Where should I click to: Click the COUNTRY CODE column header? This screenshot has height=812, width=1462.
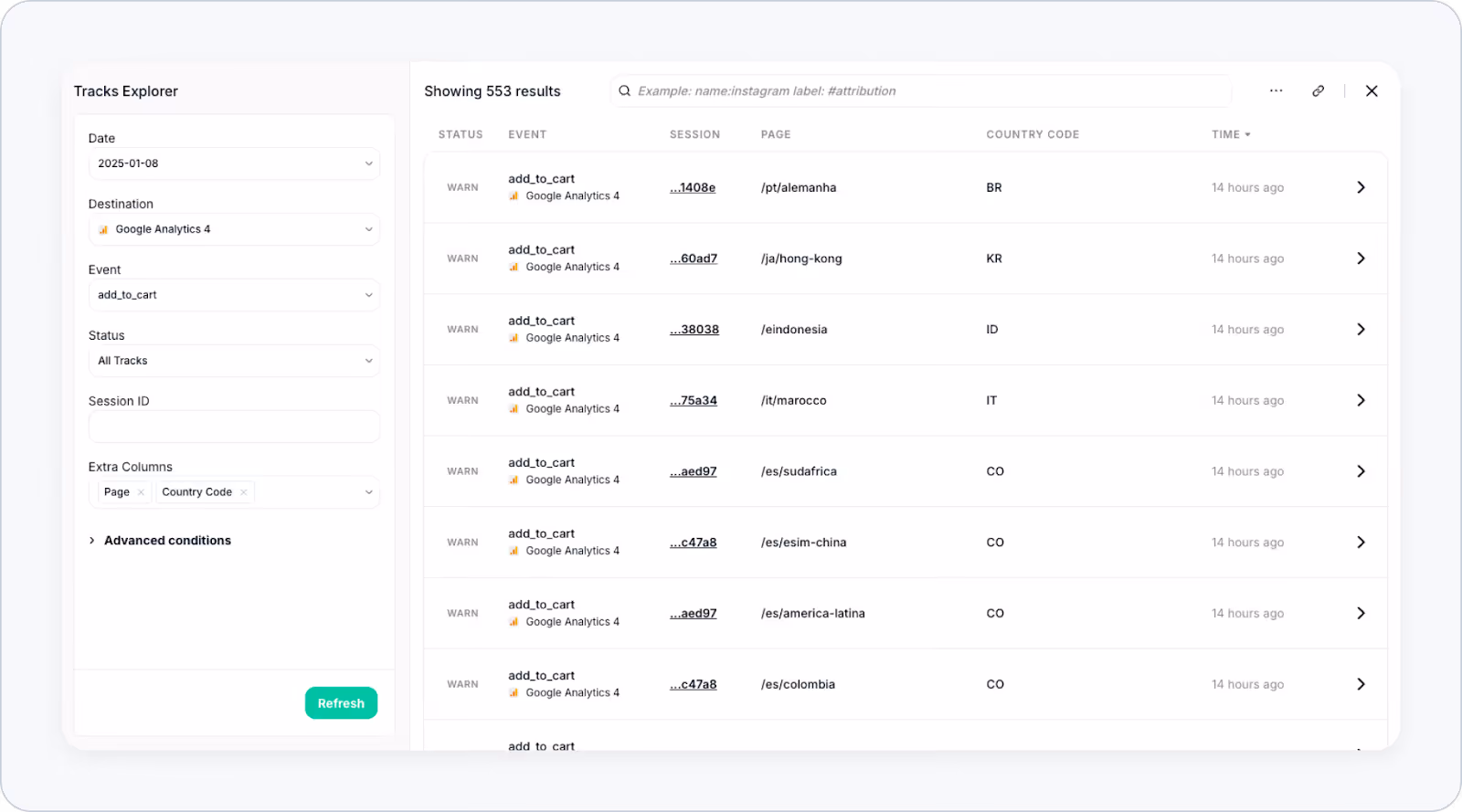click(1033, 134)
